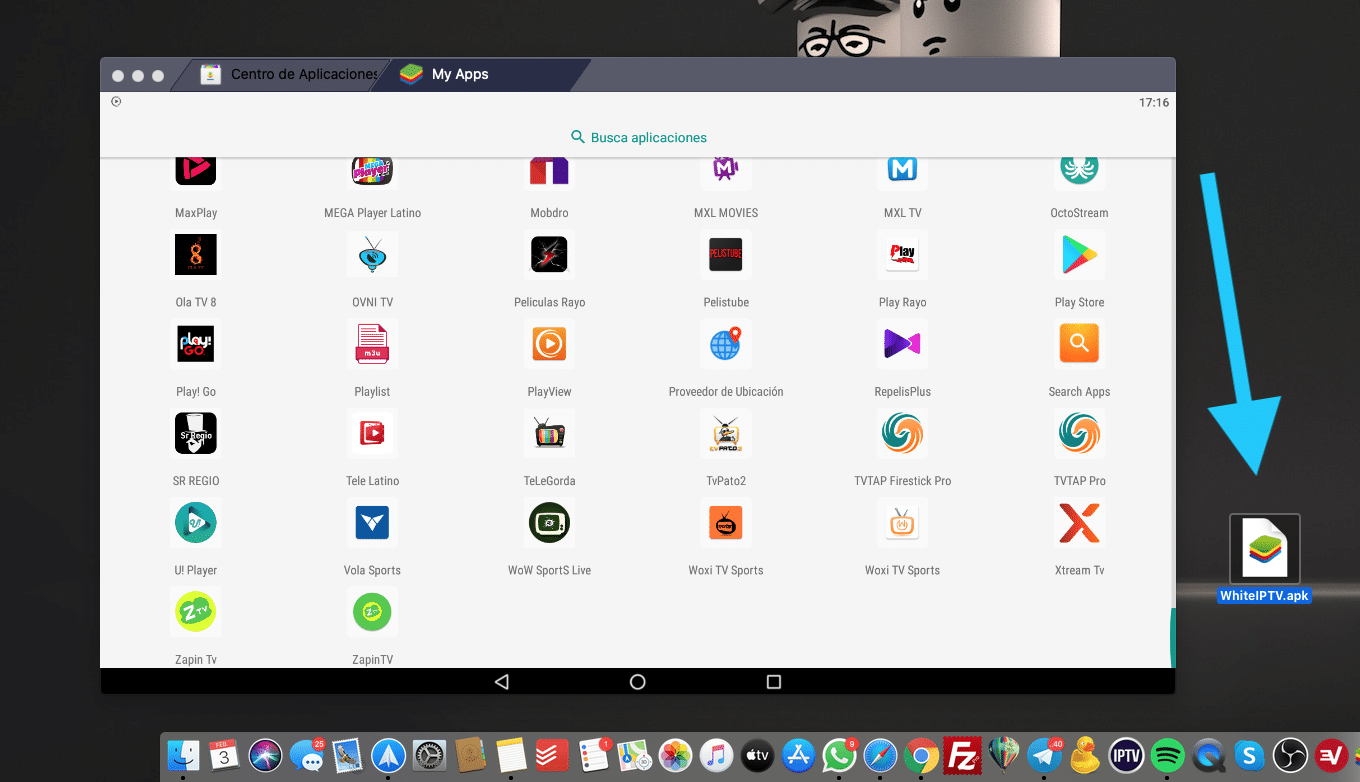The image size is (1360, 782).
Task: Launch the MaxPlay app
Action: tap(195, 170)
